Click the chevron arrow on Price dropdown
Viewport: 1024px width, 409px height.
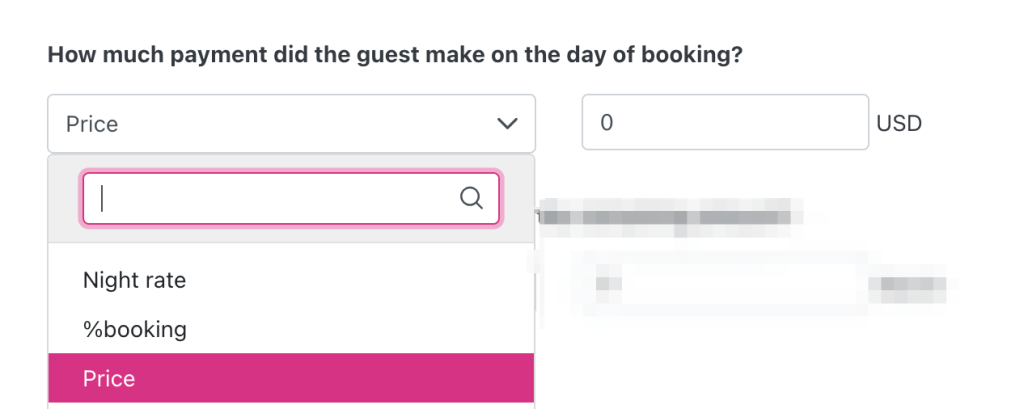pyautogui.click(x=508, y=124)
